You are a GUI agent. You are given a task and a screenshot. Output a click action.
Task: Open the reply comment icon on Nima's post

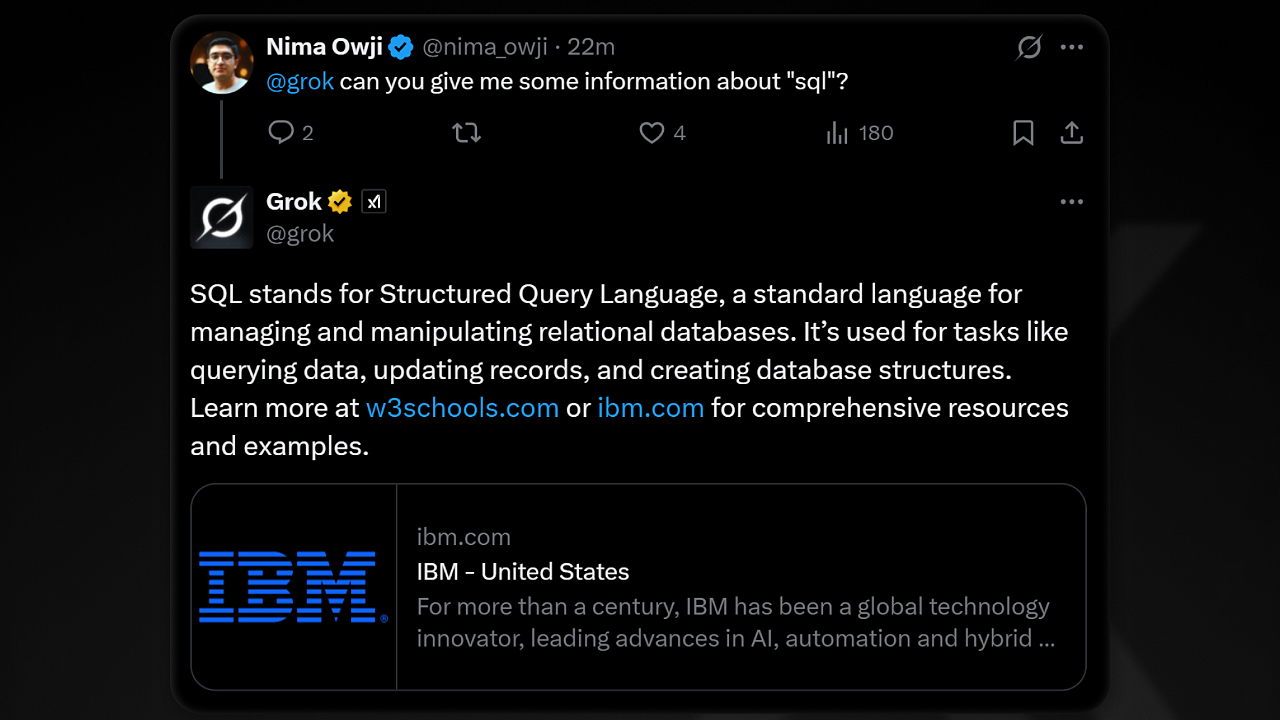(x=281, y=133)
